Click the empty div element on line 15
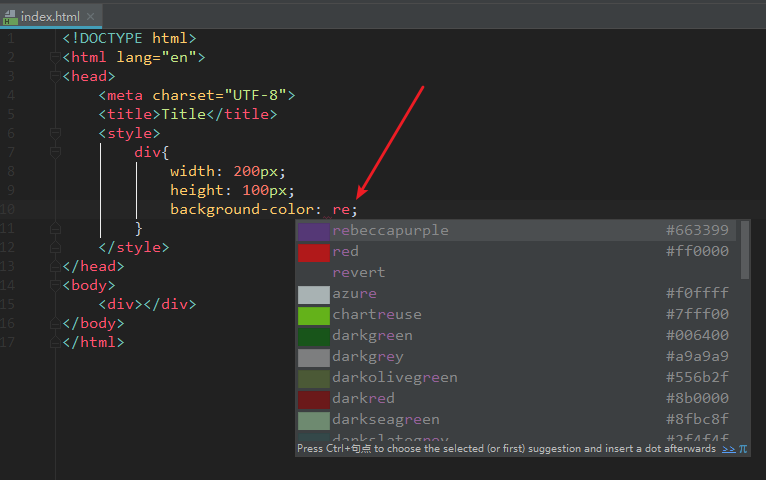 [147, 304]
